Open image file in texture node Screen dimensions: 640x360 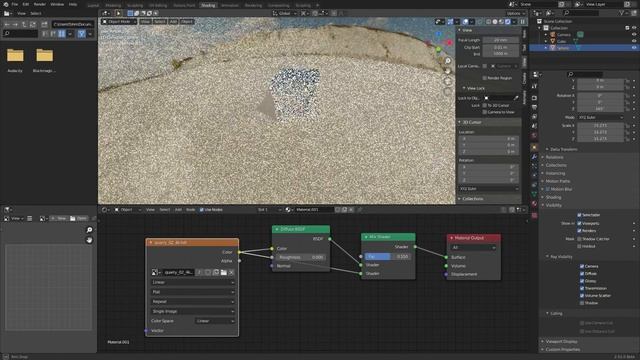(223, 272)
